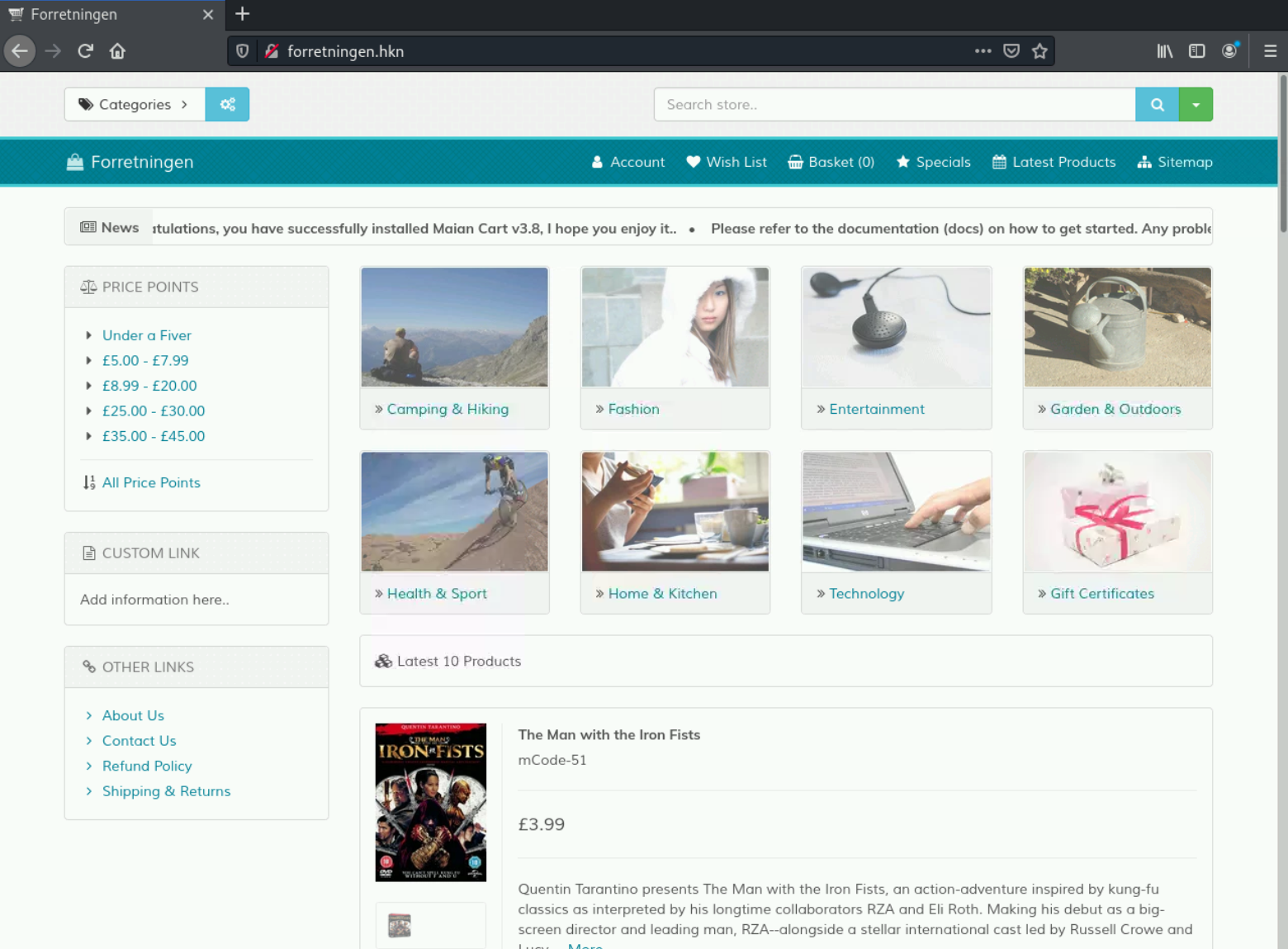Open the Refund Policy link
Image resolution: width=1288 pixels, height=949 pixels.
pos(147,766)
